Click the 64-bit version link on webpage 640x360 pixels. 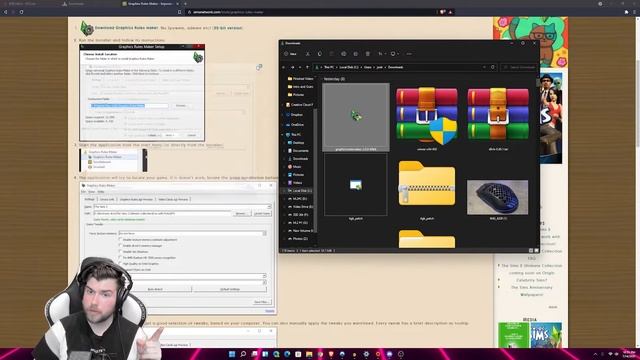pos(228,28)
